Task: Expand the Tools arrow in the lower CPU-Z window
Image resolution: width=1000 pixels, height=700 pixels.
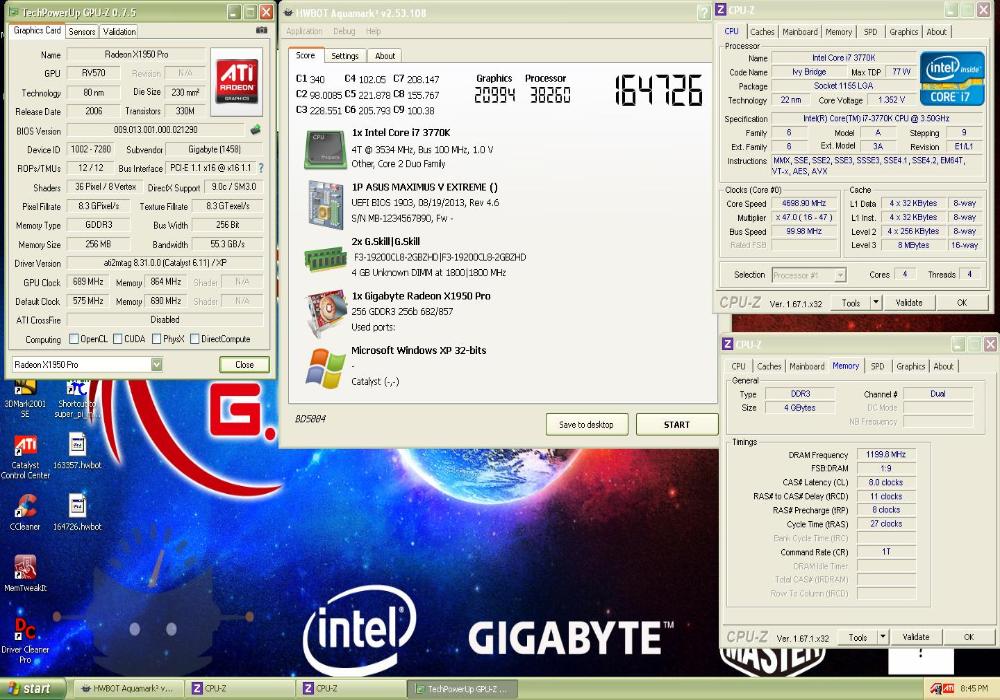Action: point(883,636)
